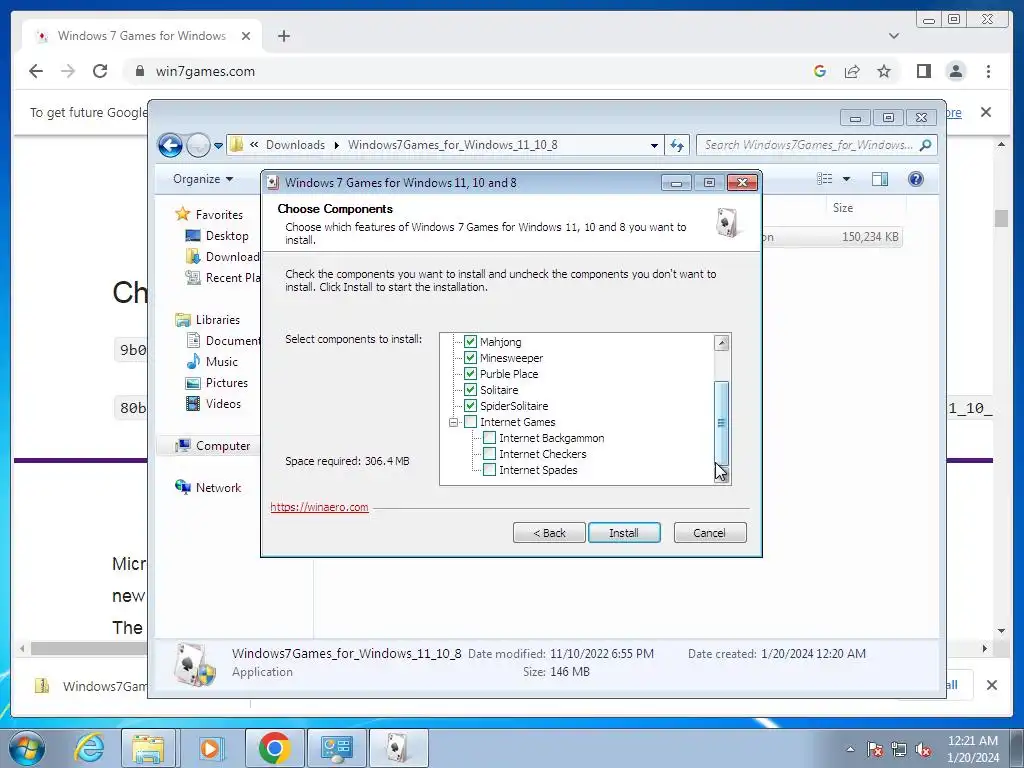Open Chrome tab search chevron
This screenshot has width=1024, height=768.
coord(894,36)
